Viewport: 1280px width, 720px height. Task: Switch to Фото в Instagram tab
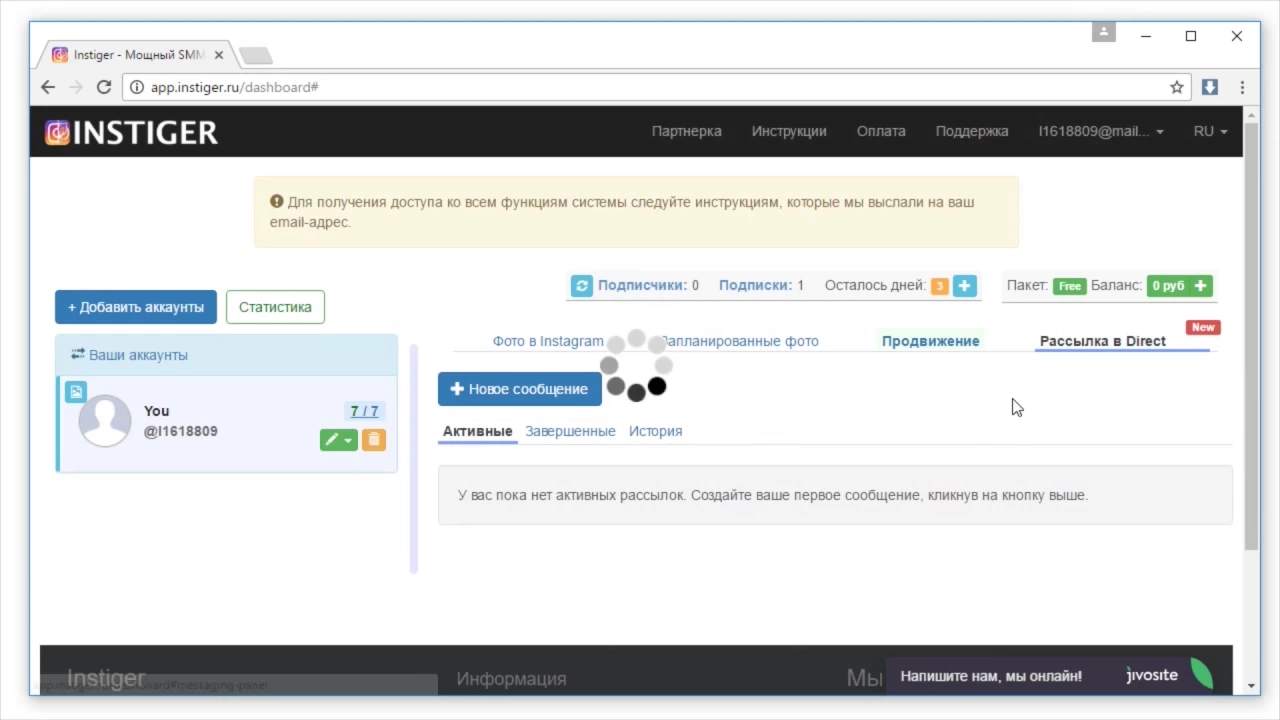(548, 341)
